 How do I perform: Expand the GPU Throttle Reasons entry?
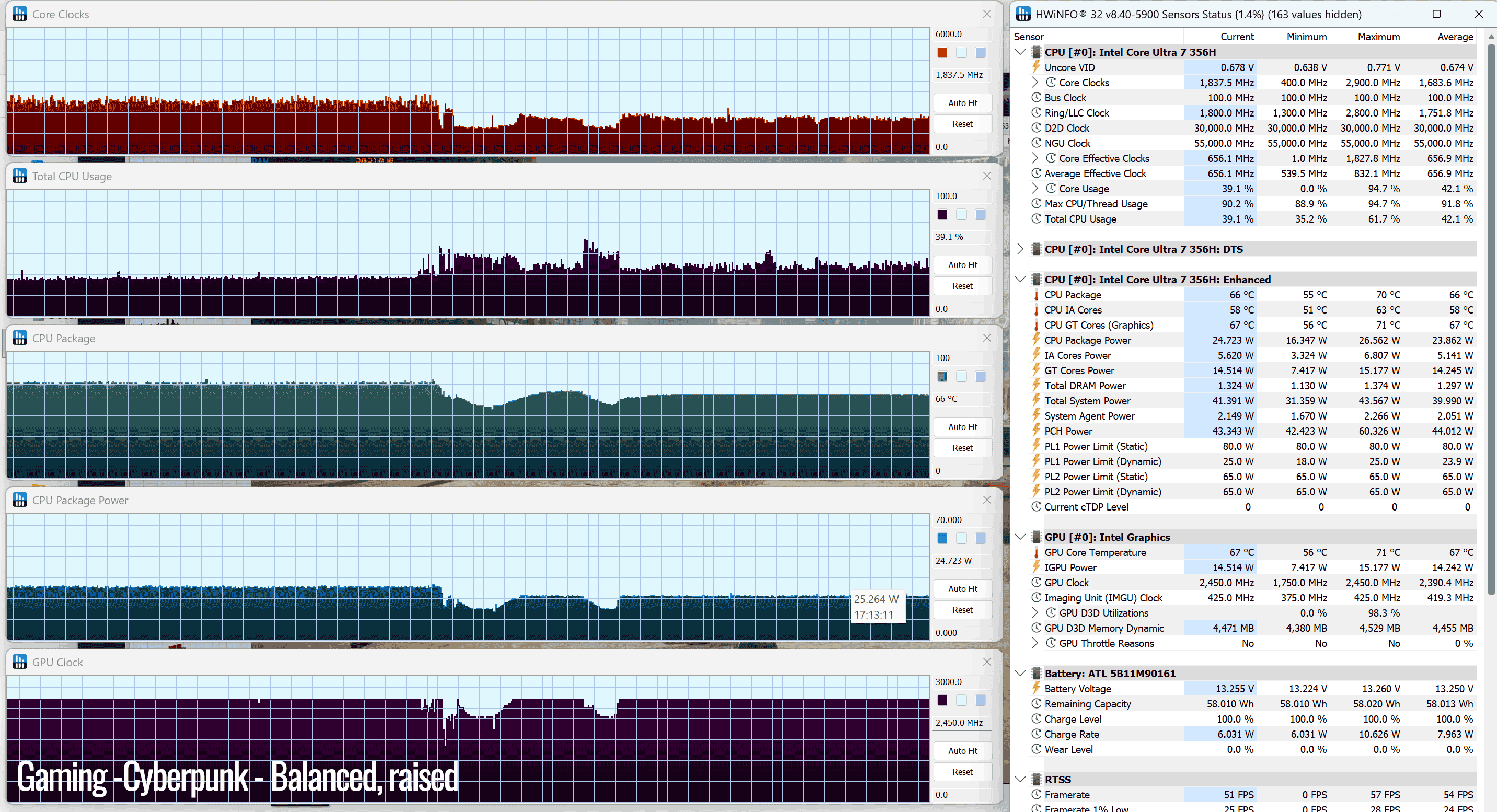1035,643
